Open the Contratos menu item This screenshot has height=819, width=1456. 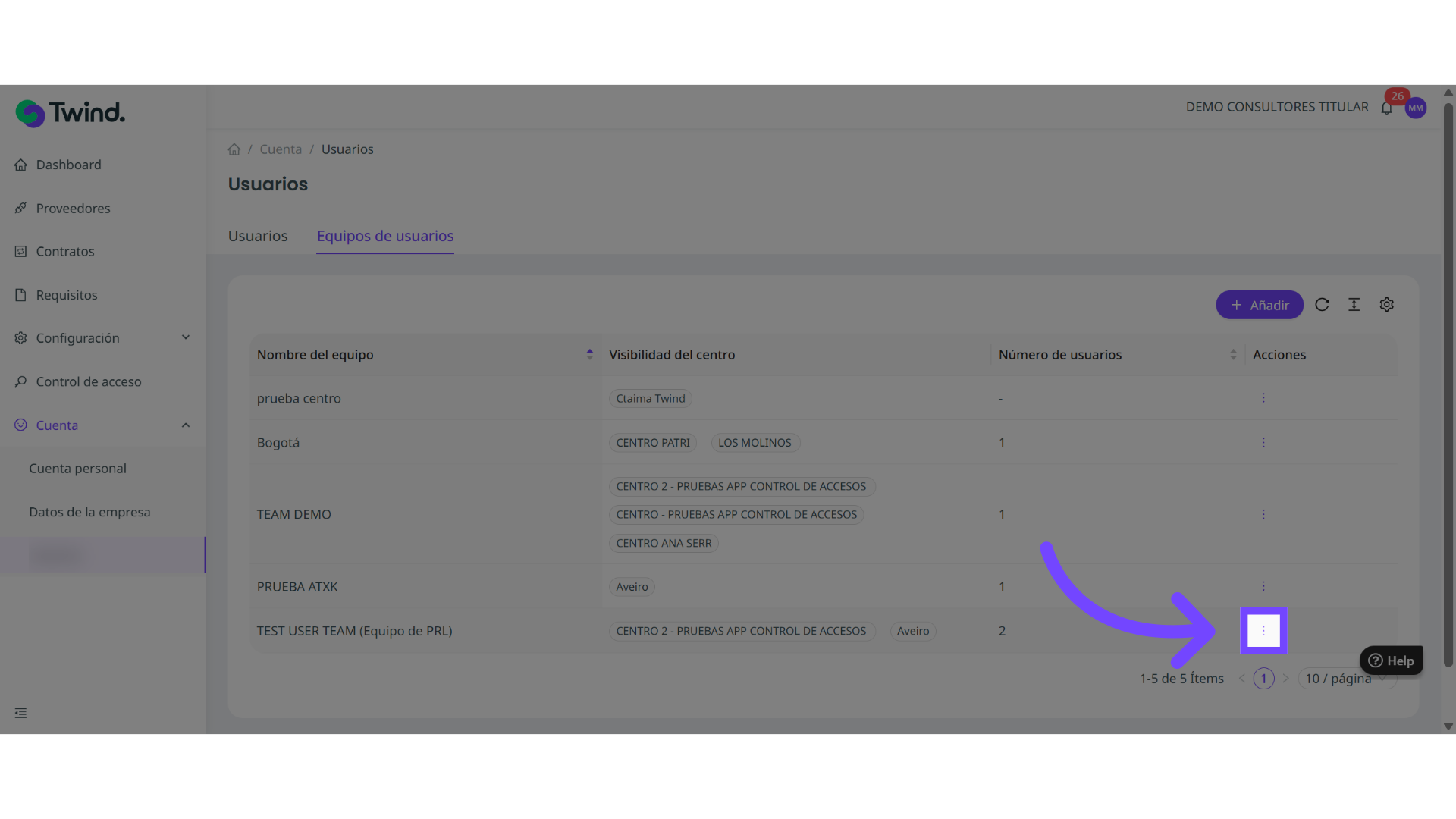[x=65, y=251]
